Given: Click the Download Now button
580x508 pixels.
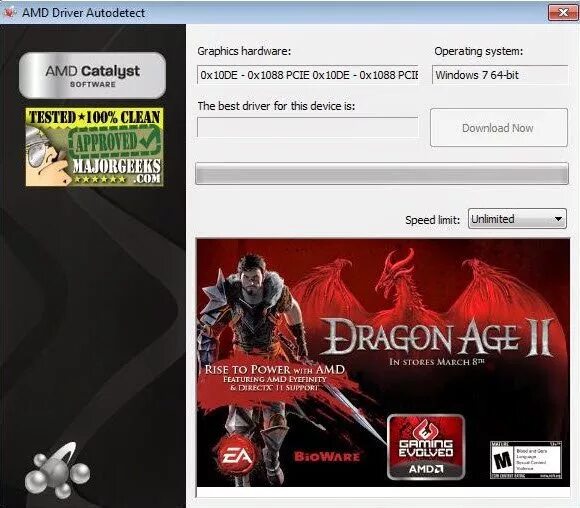Looking at the screenshot, I should pyautogui.click(x=499, y=128).
